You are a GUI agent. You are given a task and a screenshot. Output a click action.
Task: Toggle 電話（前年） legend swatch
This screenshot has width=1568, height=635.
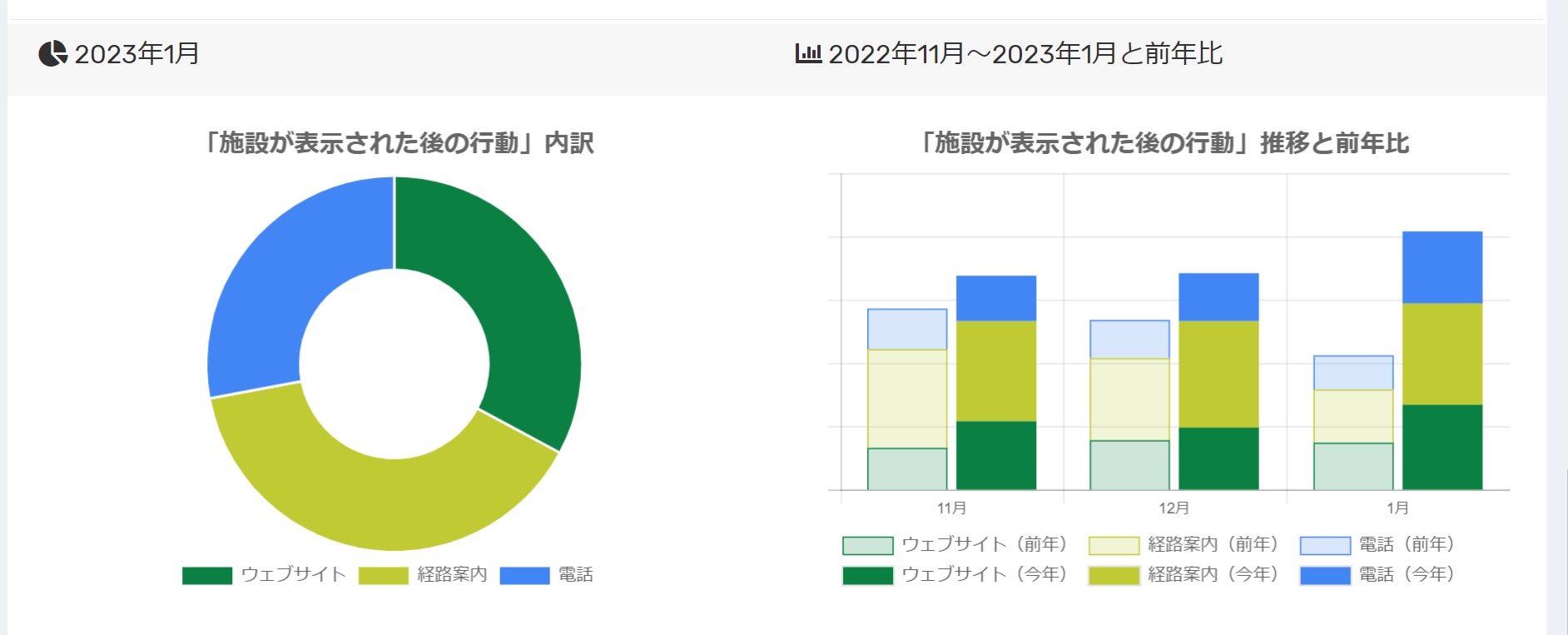click(x=1326, y=545)
